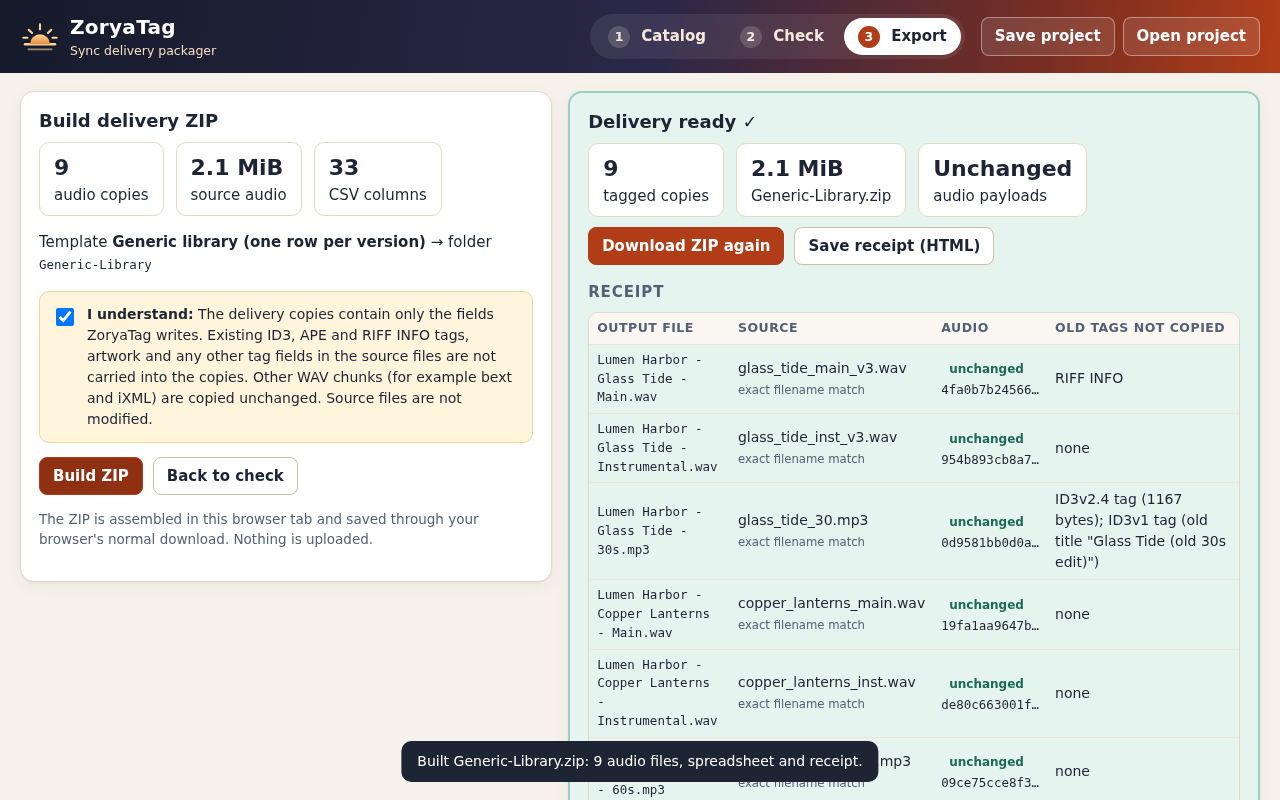Click hash '0d9581bb0d0a…'
This screenshot has width=1280, height=800.
990,543
